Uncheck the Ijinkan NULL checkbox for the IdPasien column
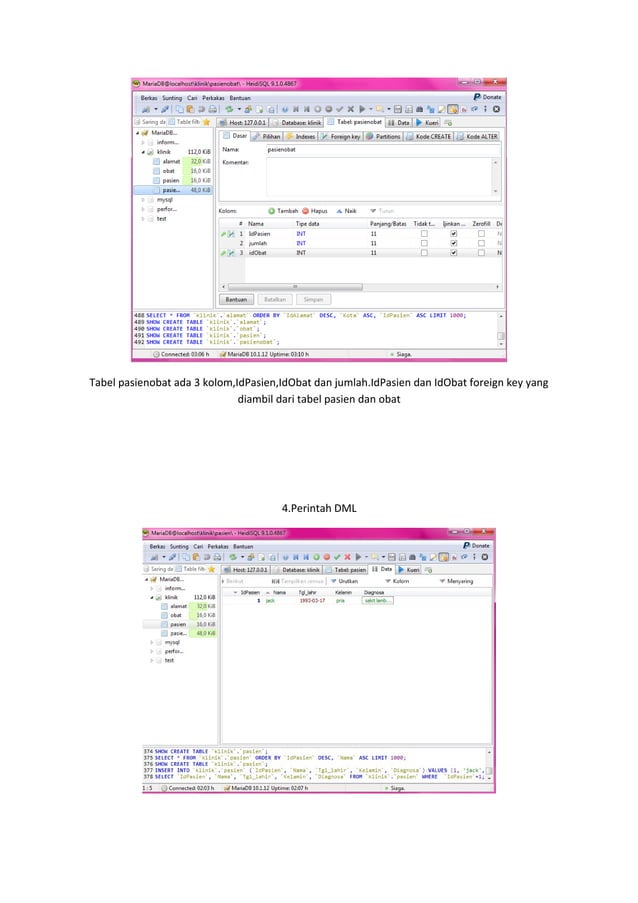The height and width of the screenshot is (903, 638). [x=454, y=234]
